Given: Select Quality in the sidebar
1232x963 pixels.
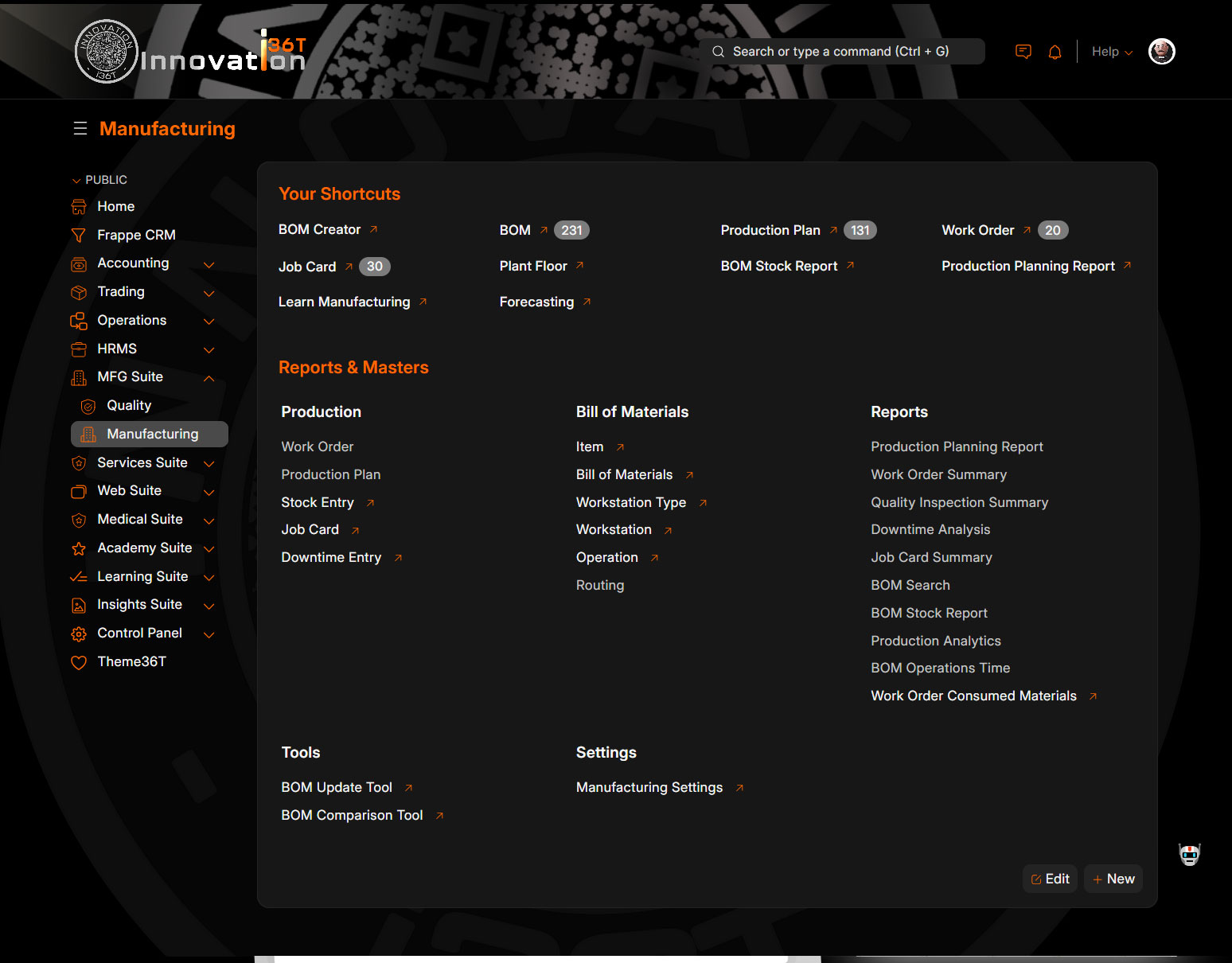Looking at the screenshot, I should pos(129,406).
